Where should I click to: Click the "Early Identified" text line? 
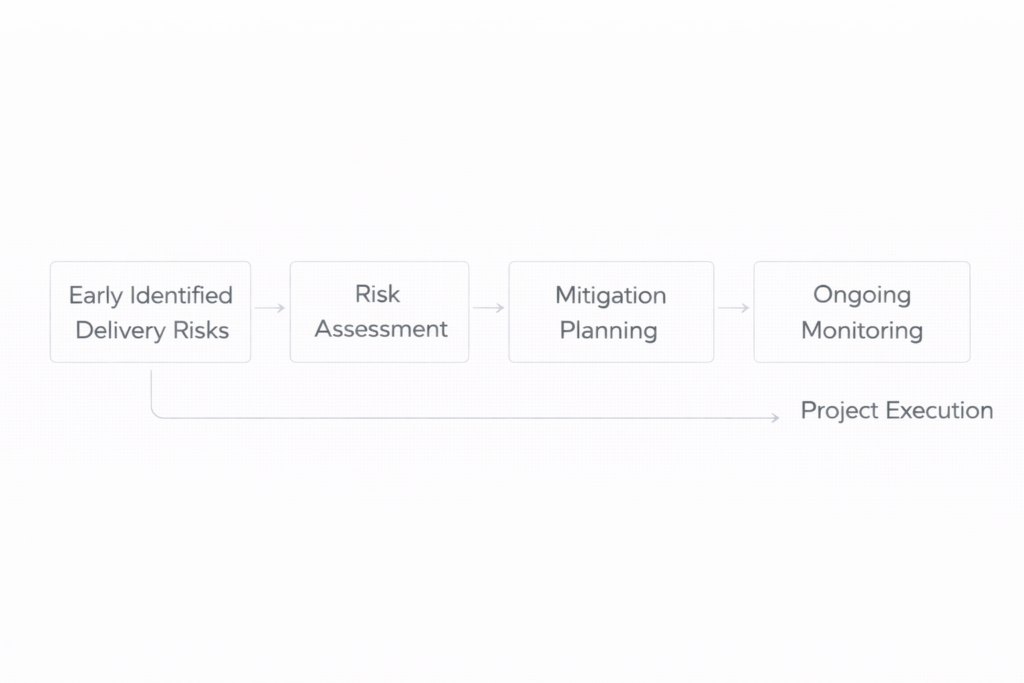click(x=150, y=295)
